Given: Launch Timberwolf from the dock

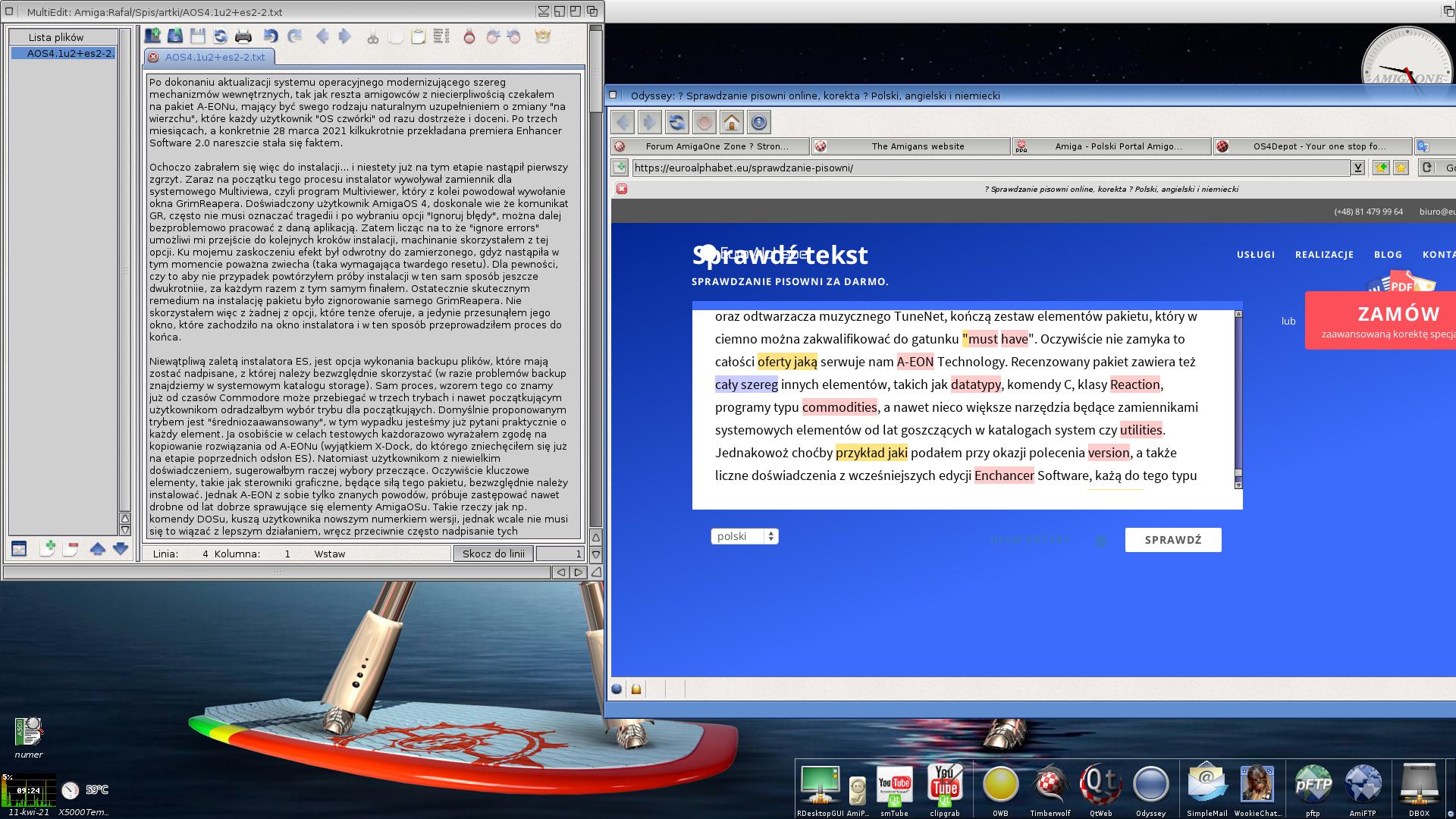Looking at the screenshot, I should pyautogui.click(x=1050, y=788).
